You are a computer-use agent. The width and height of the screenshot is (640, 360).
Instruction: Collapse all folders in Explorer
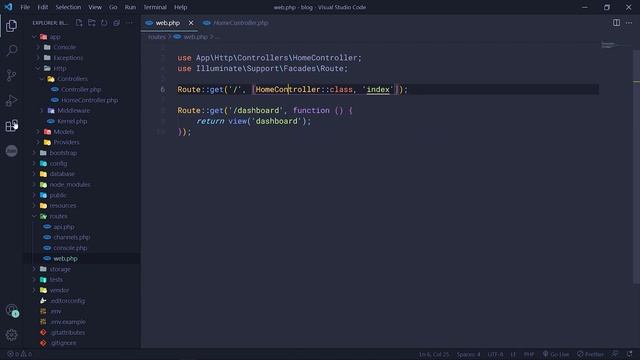click(117, 23)
